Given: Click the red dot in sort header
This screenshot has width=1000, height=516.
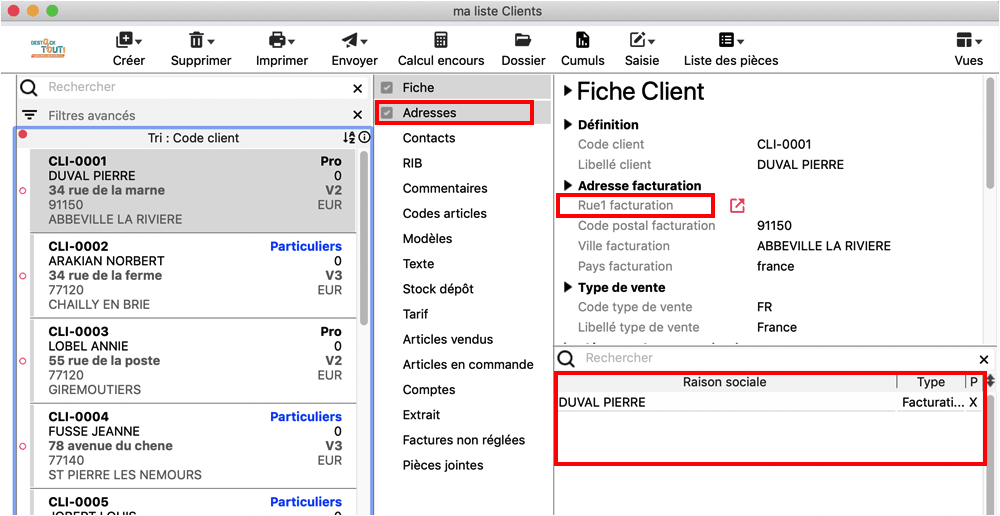Looking at the screenshot, I should coord(23,134).
